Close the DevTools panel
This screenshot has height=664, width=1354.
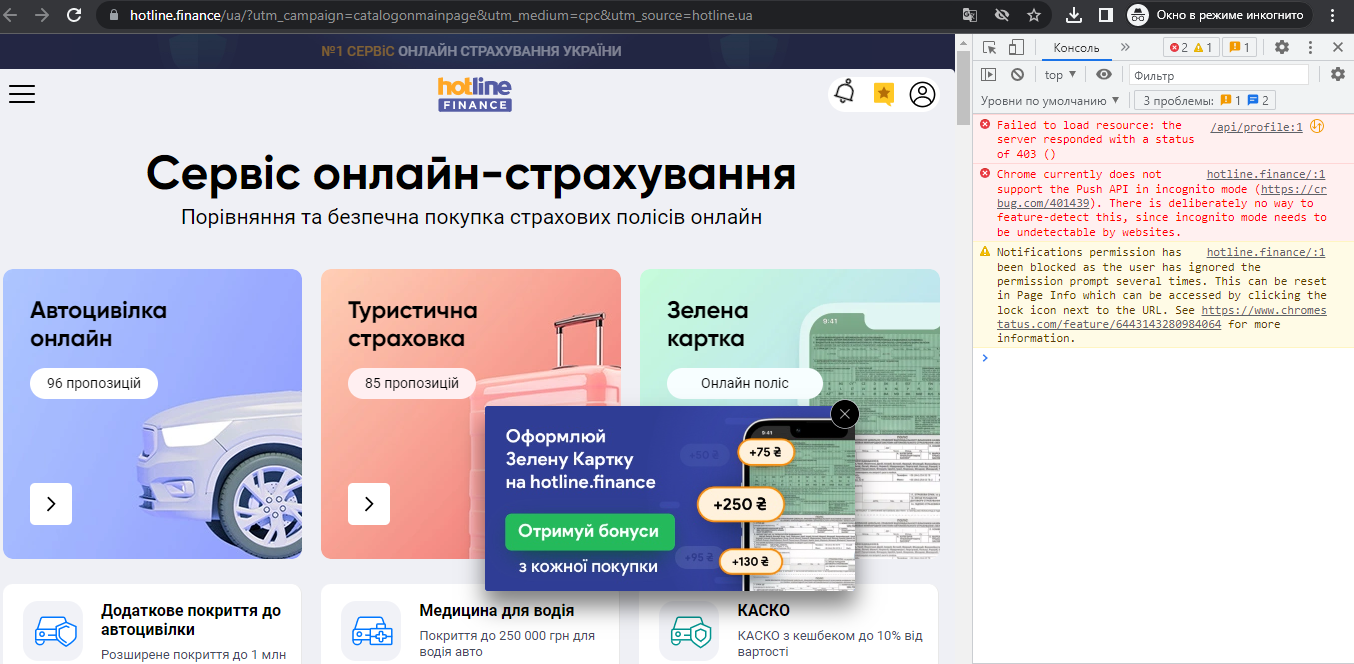click(1338, 47)
